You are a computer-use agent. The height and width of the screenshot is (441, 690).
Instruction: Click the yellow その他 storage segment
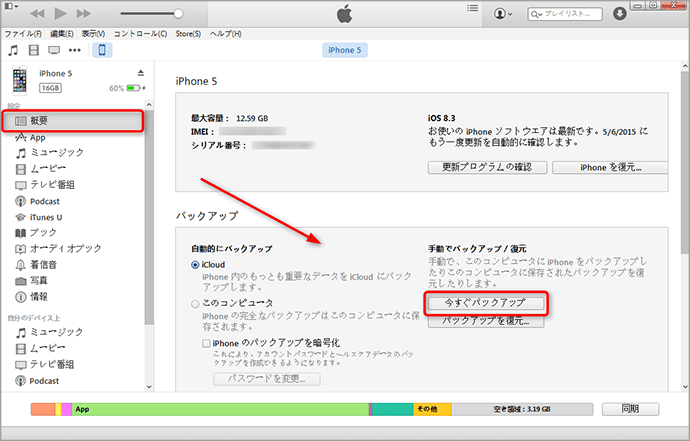tap(432, 409)
